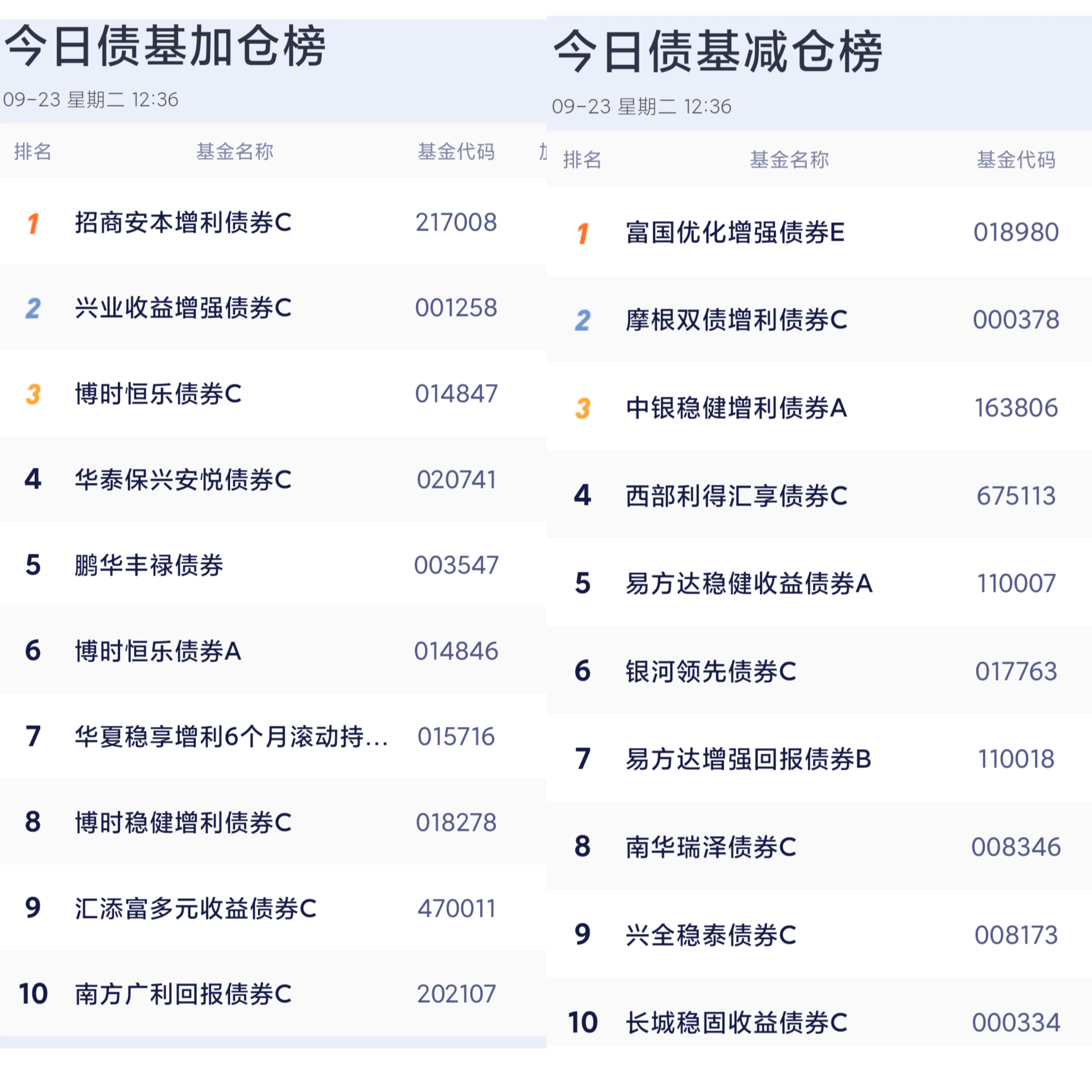Open 兴业收益增强债券C fund row
Viewport: 1092px width, 1092px height.
(x=183, y=308)
